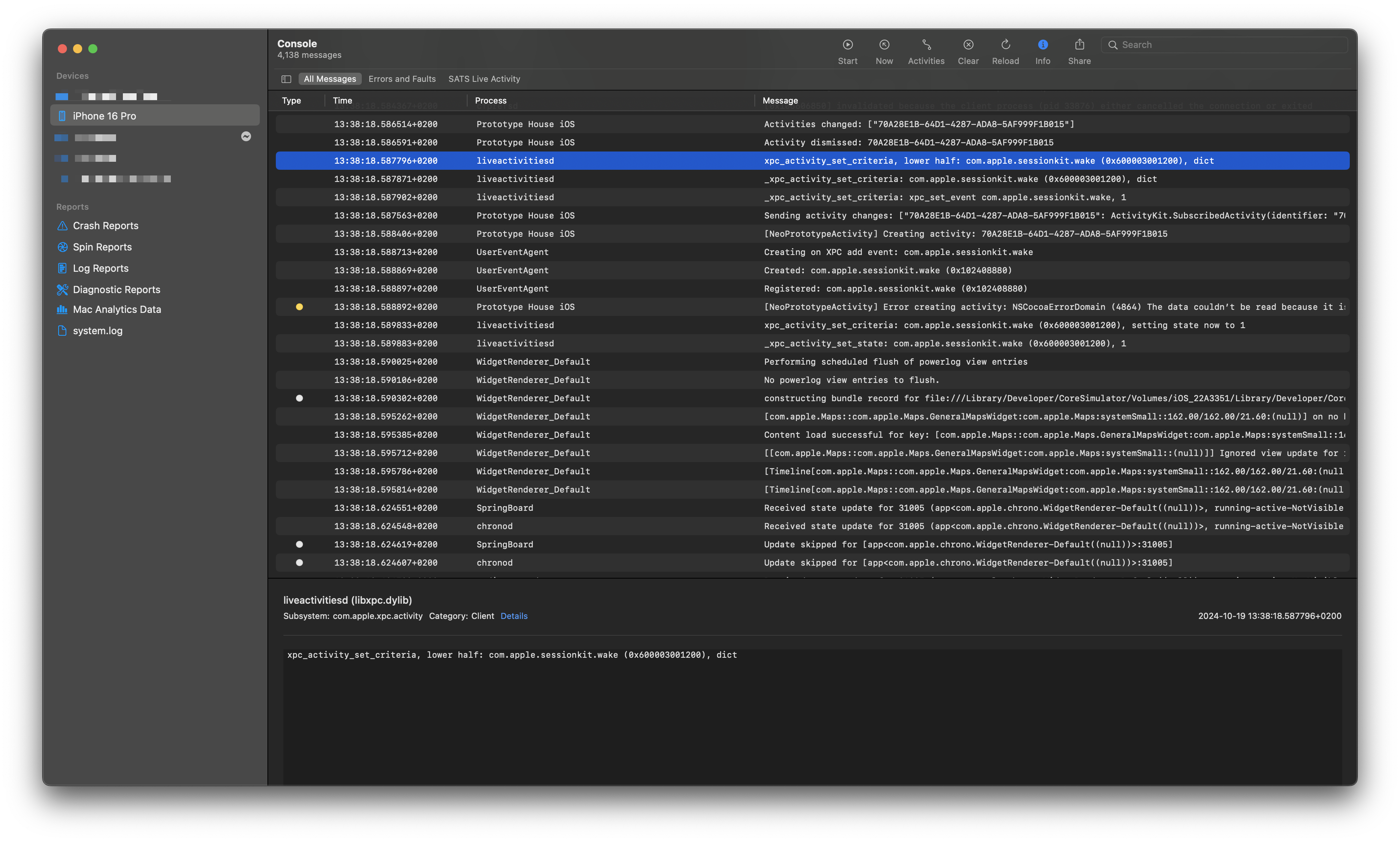Click the search magnifier icon

(x=1112, y=45)
